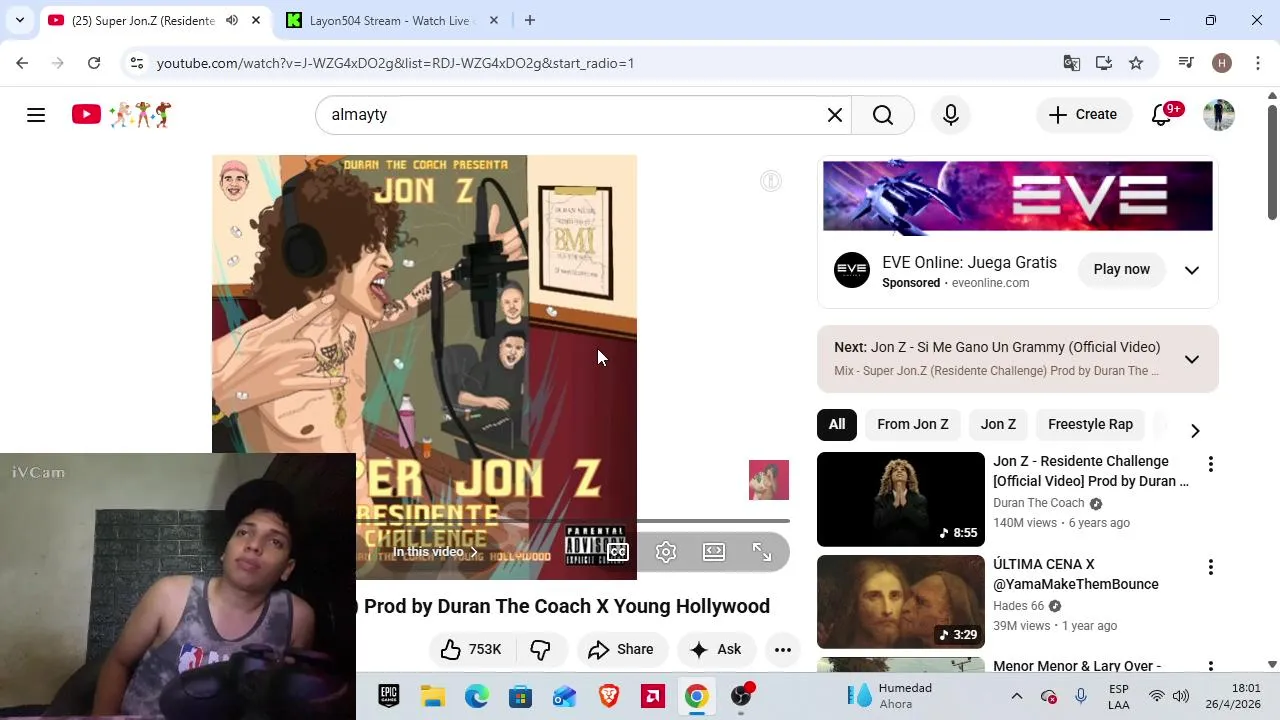Dislike the video with the thumbs-down
The height and width of the screenshot is (720, 1280).
541,650
